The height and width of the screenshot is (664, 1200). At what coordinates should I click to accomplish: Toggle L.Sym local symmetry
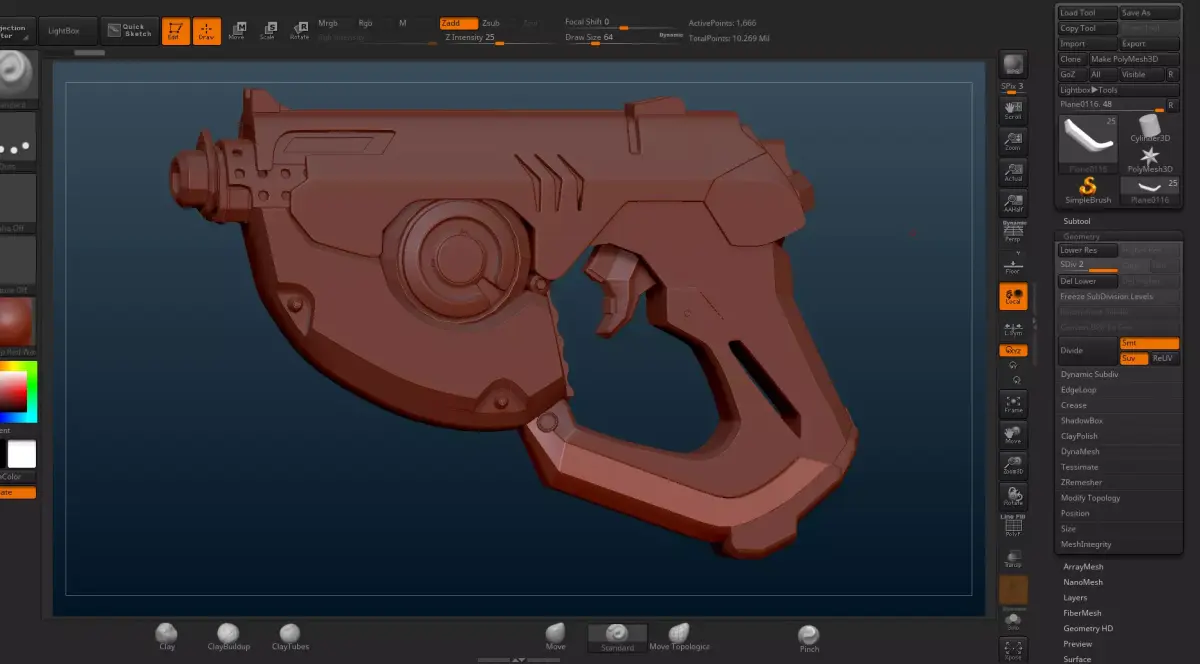(x=1013, y=328)
